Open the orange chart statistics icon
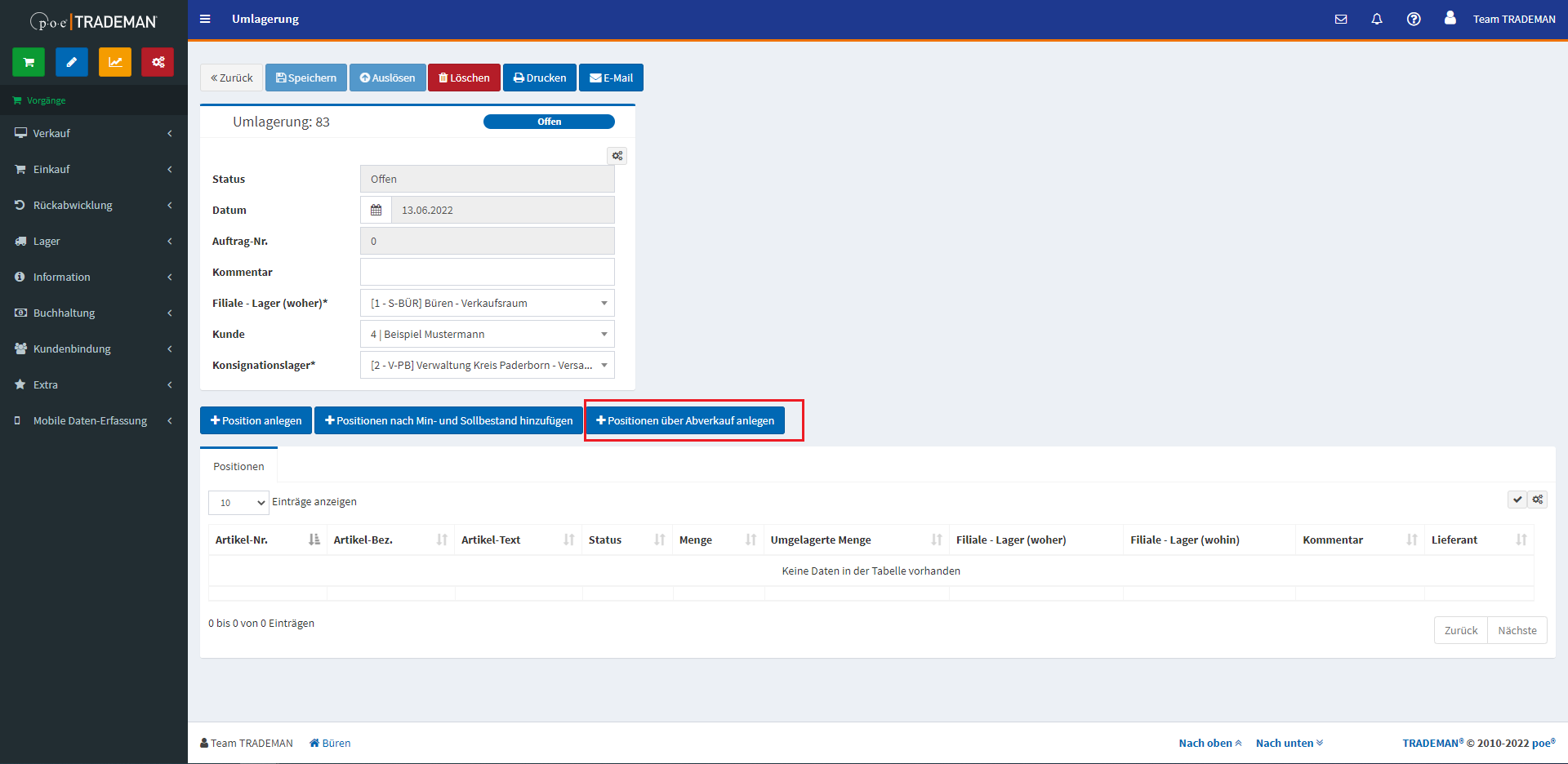 (x=115, y=62)
